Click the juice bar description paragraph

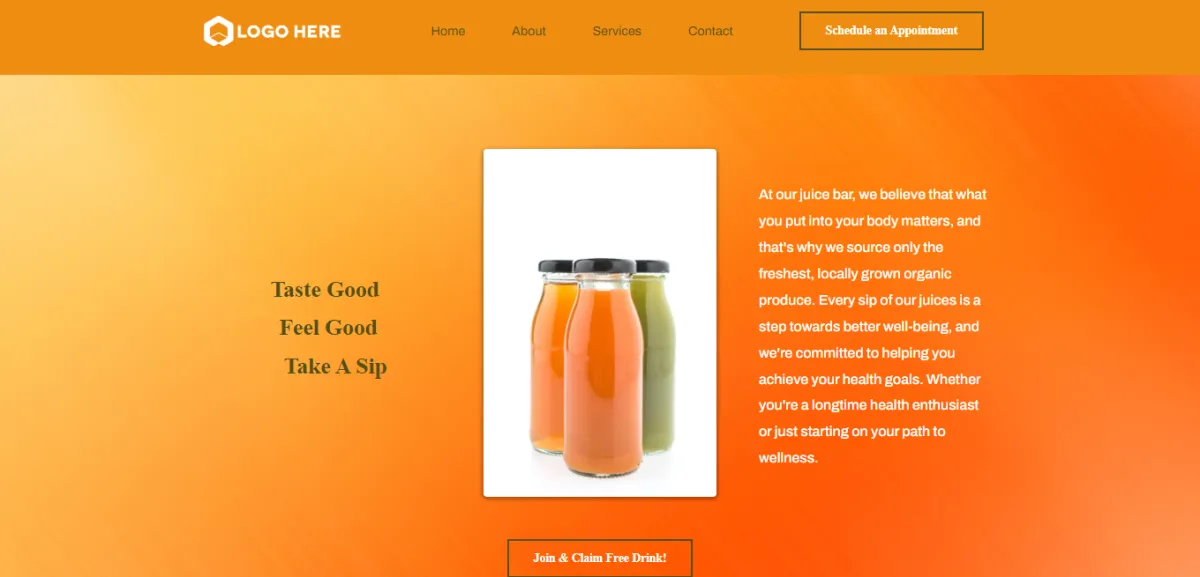[873, 326]
